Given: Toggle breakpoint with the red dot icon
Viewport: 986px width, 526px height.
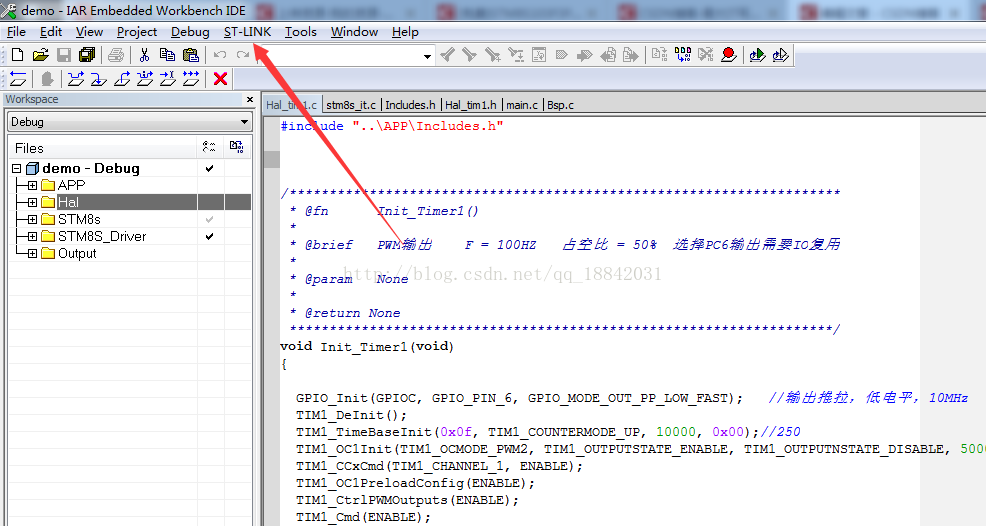Looking at the screenshot, I should coord(729,55).
